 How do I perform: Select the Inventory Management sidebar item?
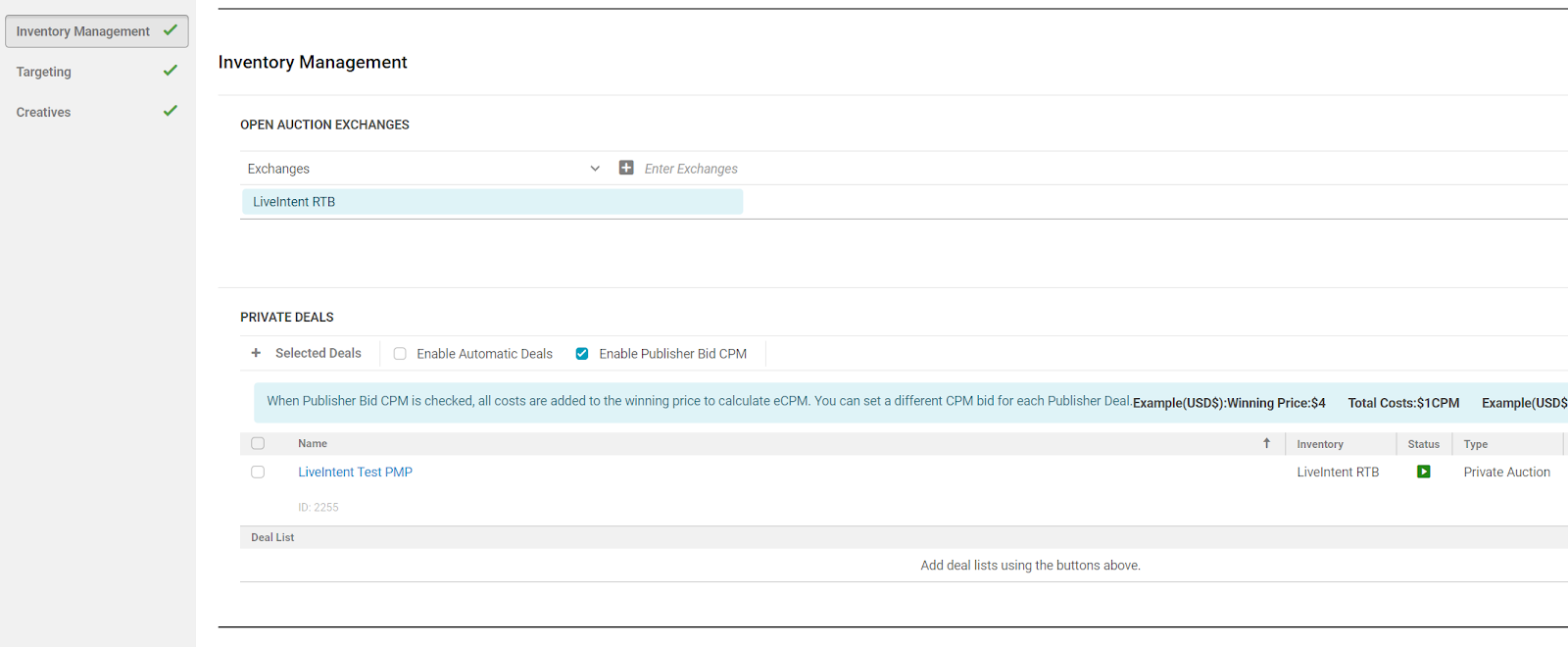click(x=83, y=31)
